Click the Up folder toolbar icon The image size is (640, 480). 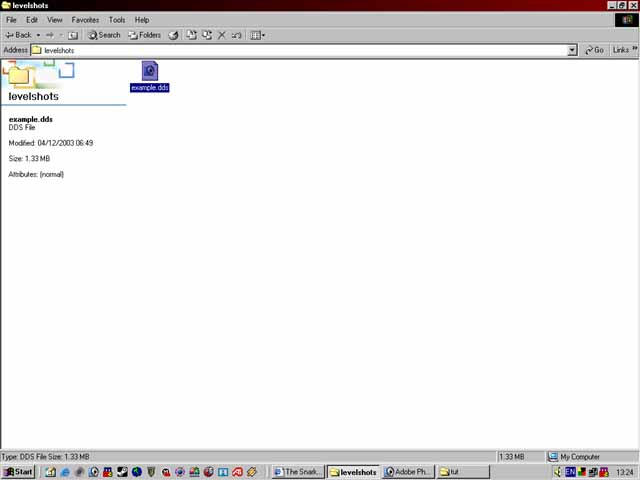73,35
